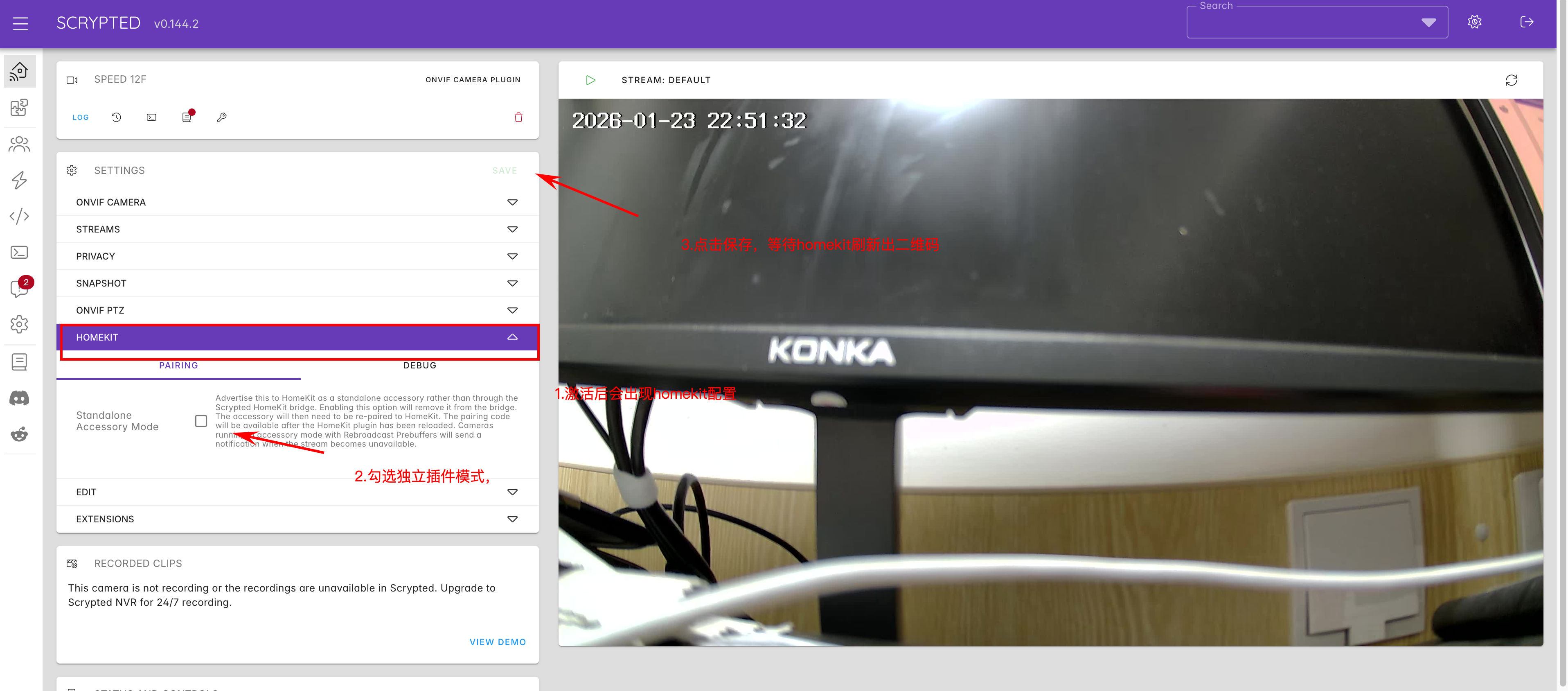Open the automations lightning bolt icon
The height and width of the screenshot is (691, 1568).
tap(20, 180)
